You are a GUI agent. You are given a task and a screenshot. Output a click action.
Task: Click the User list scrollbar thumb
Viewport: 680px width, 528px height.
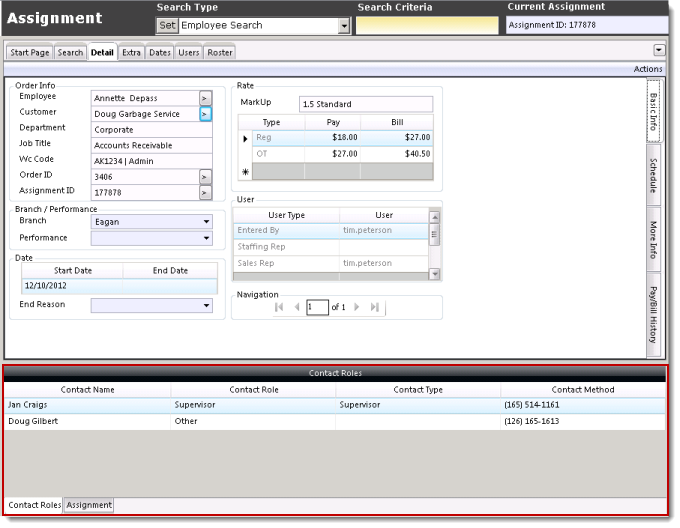click(434, 235)
